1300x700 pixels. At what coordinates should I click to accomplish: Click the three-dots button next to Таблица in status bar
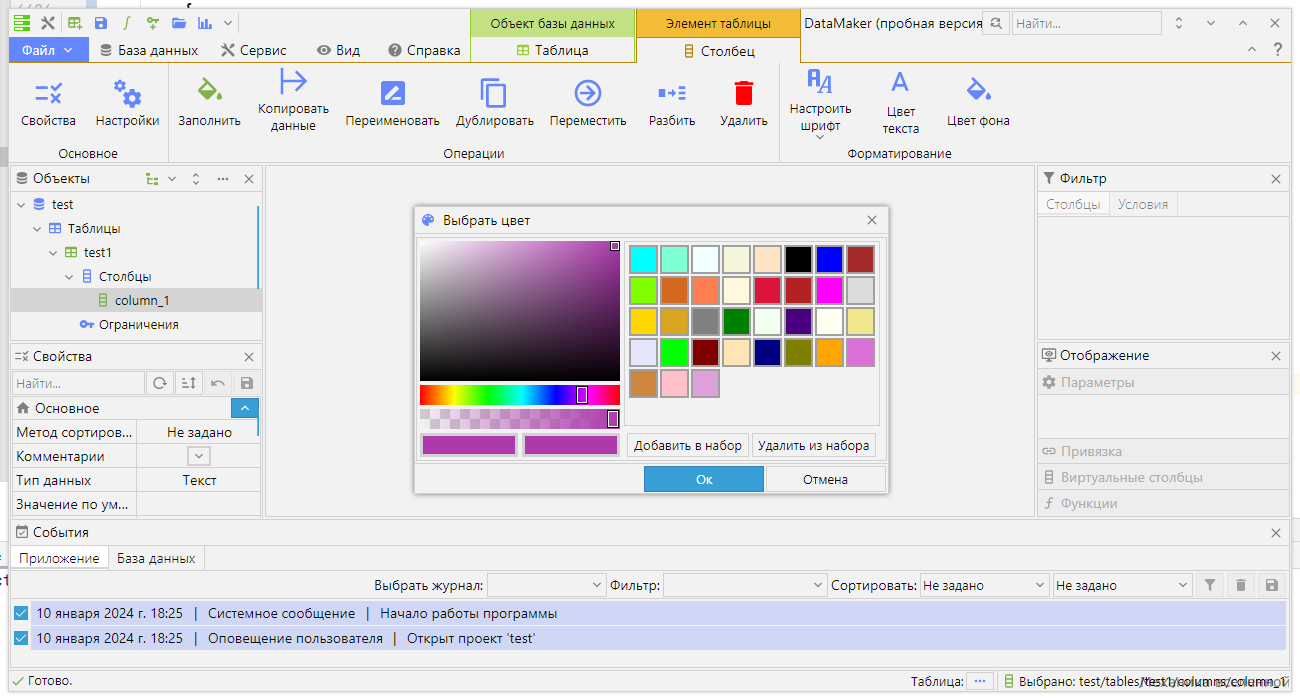coord(979,681)
